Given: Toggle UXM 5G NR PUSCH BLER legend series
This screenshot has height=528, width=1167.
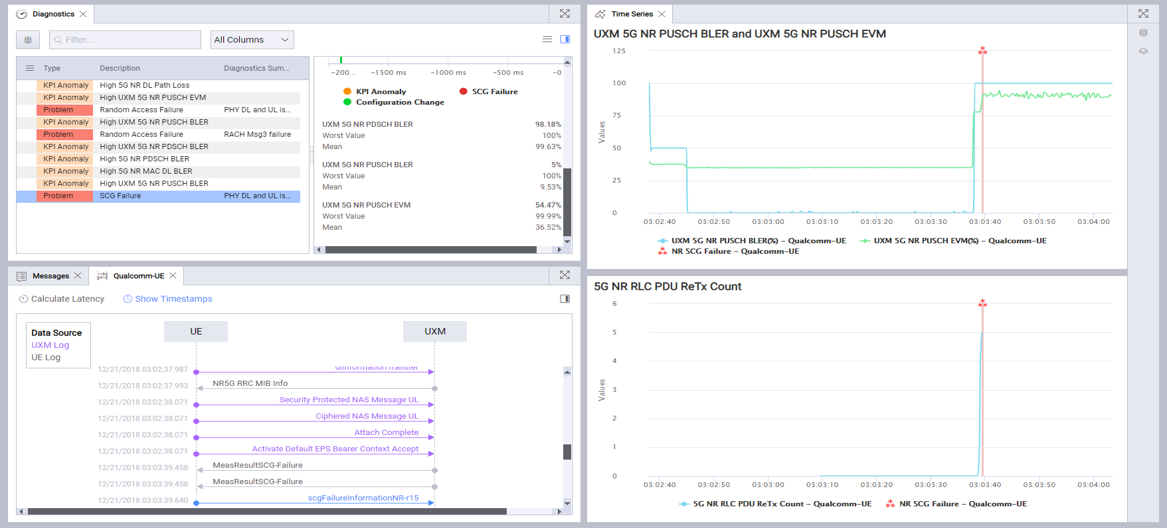Looking at the screenshot, I should 750,241.
